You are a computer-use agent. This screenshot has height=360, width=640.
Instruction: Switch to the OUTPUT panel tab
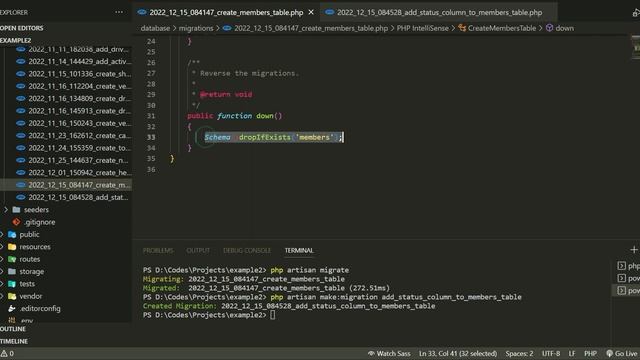tap(198, 250)
